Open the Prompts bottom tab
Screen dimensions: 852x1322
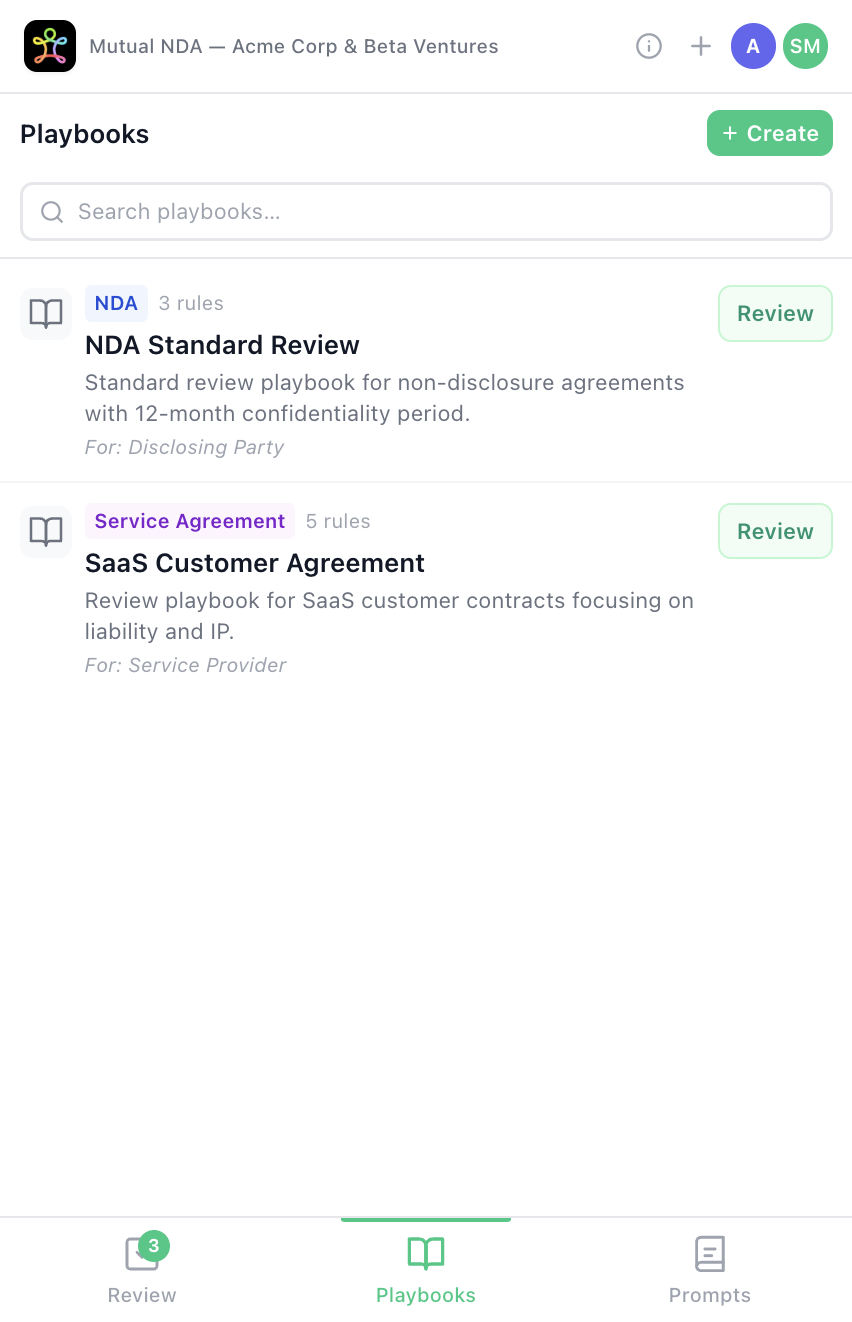click(710, 1269)
